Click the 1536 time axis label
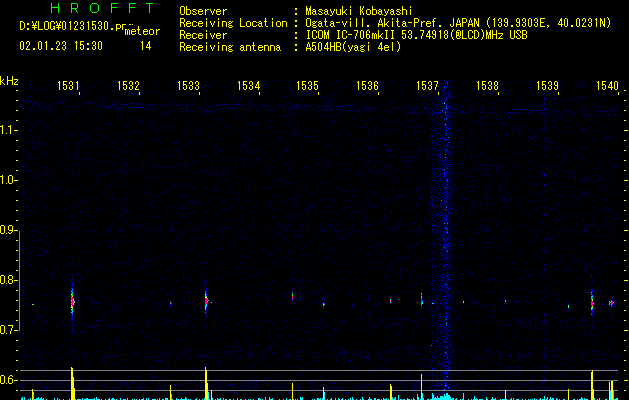Viewport: 629px width, 400px height. [367, 85]
